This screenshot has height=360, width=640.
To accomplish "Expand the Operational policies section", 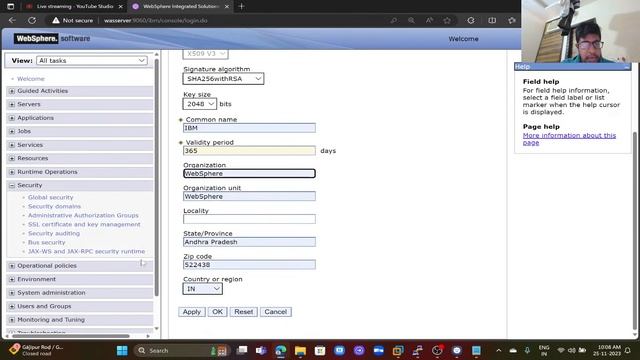I will pyautogui.click(x=12, y=266).
